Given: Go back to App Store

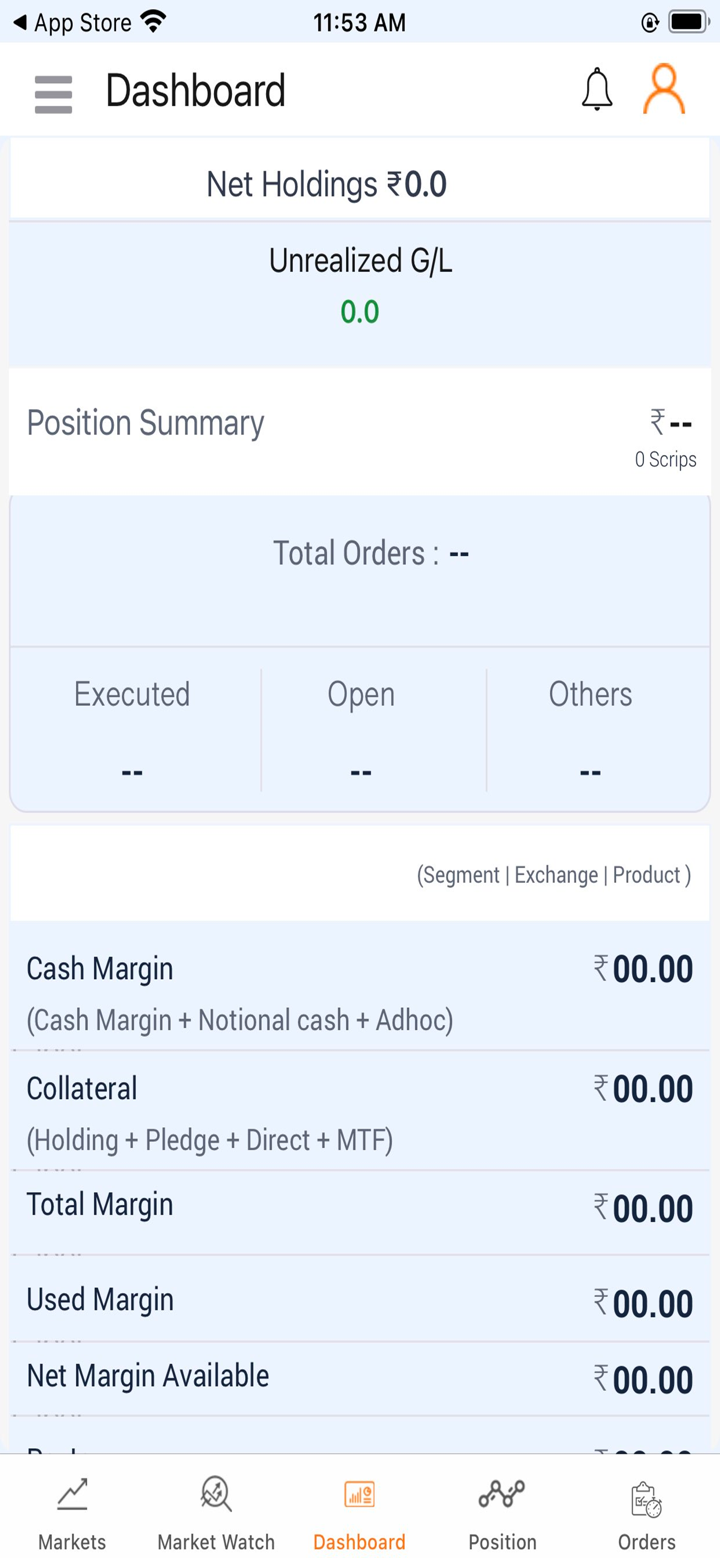Looking at the screenshot, I should click(70, 22).
